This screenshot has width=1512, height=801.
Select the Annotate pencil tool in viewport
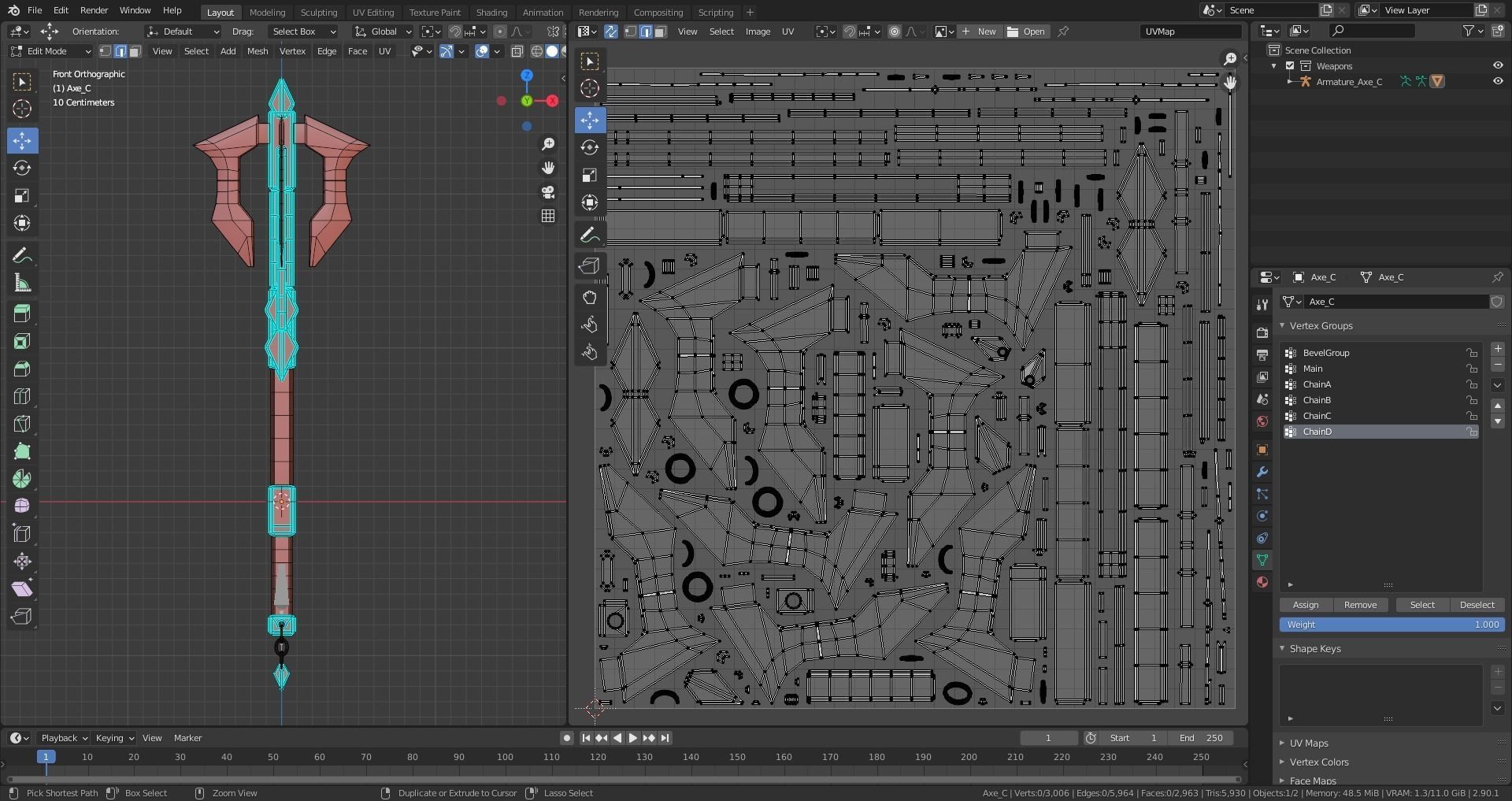point(22,255)
